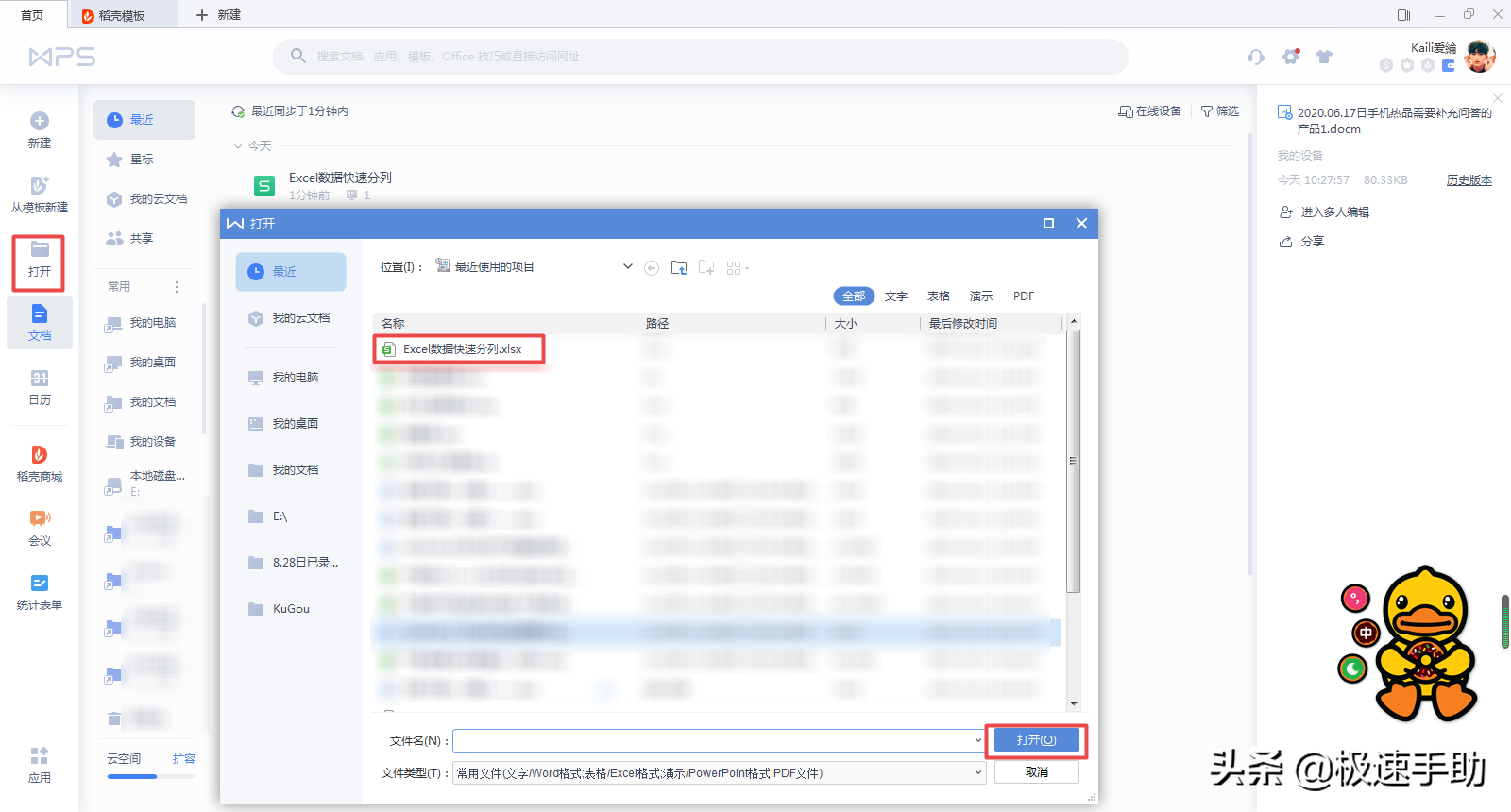
Task: Open 稻壳商城 from the sidebar
Action: pos(40,463)
